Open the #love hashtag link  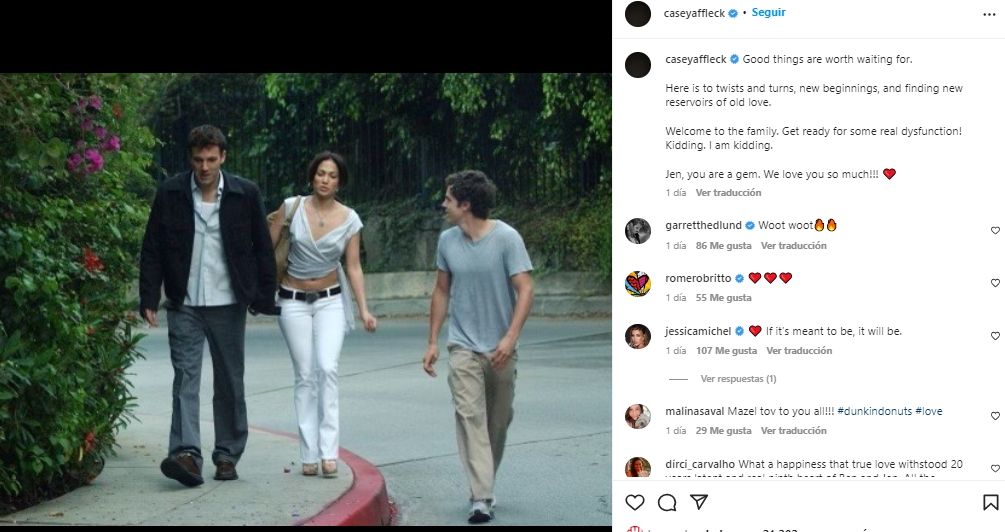(927, 411)
